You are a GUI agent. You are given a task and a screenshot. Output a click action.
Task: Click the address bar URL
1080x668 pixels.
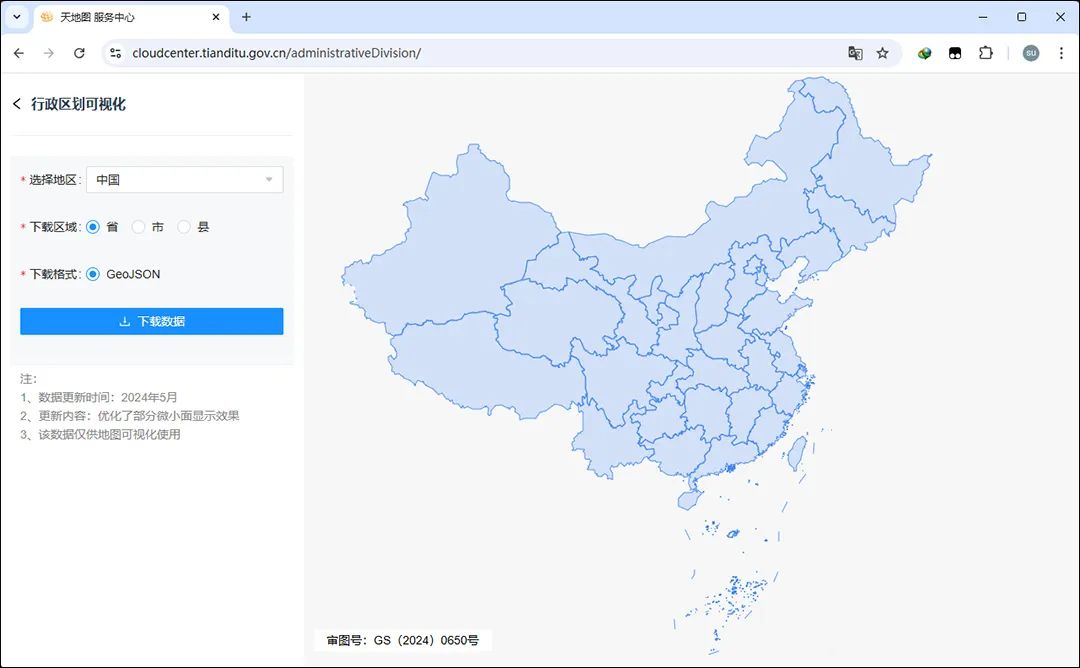pyautogui.click(x=276, y=53)
